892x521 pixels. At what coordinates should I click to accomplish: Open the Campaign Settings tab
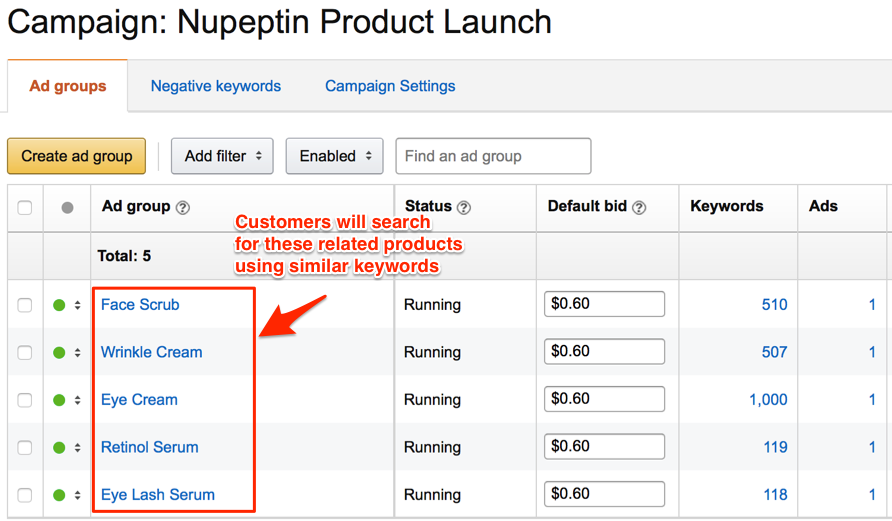pyautogui.click(x=390, y=86)
